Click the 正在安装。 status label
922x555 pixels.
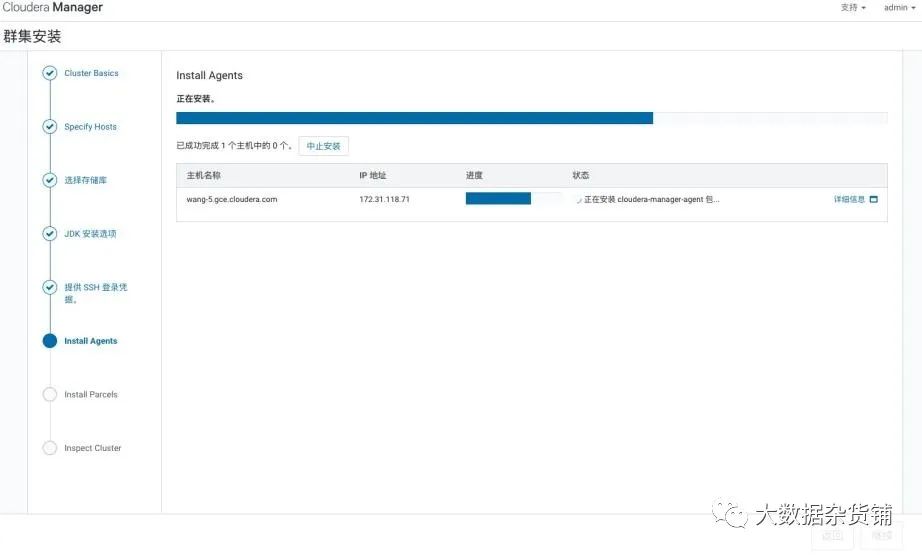(x=196, y=99)
